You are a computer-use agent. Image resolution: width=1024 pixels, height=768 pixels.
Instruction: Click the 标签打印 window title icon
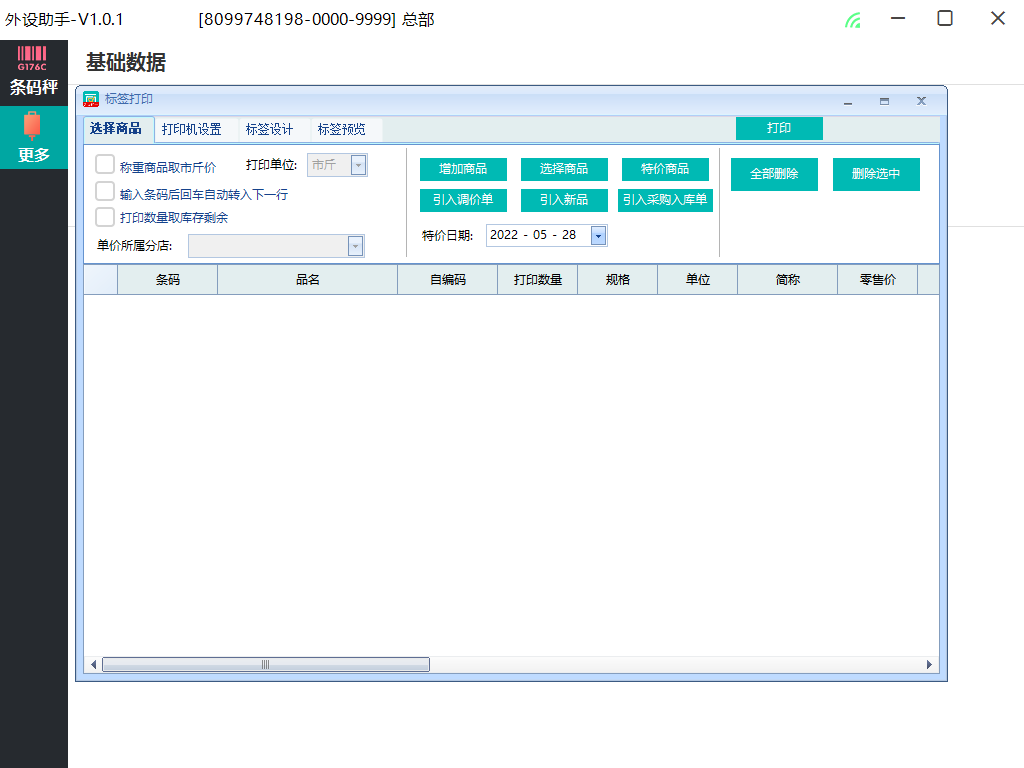(90, 100)
